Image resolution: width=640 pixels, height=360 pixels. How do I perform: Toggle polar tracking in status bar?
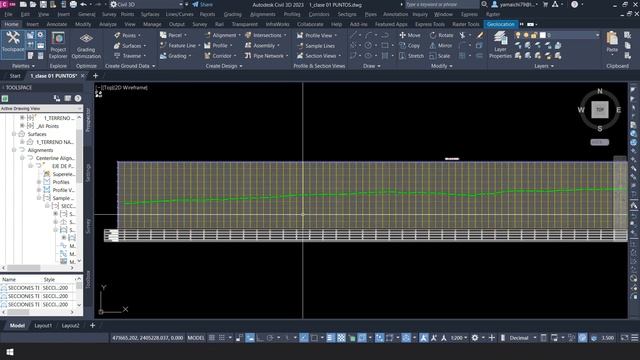270,338
